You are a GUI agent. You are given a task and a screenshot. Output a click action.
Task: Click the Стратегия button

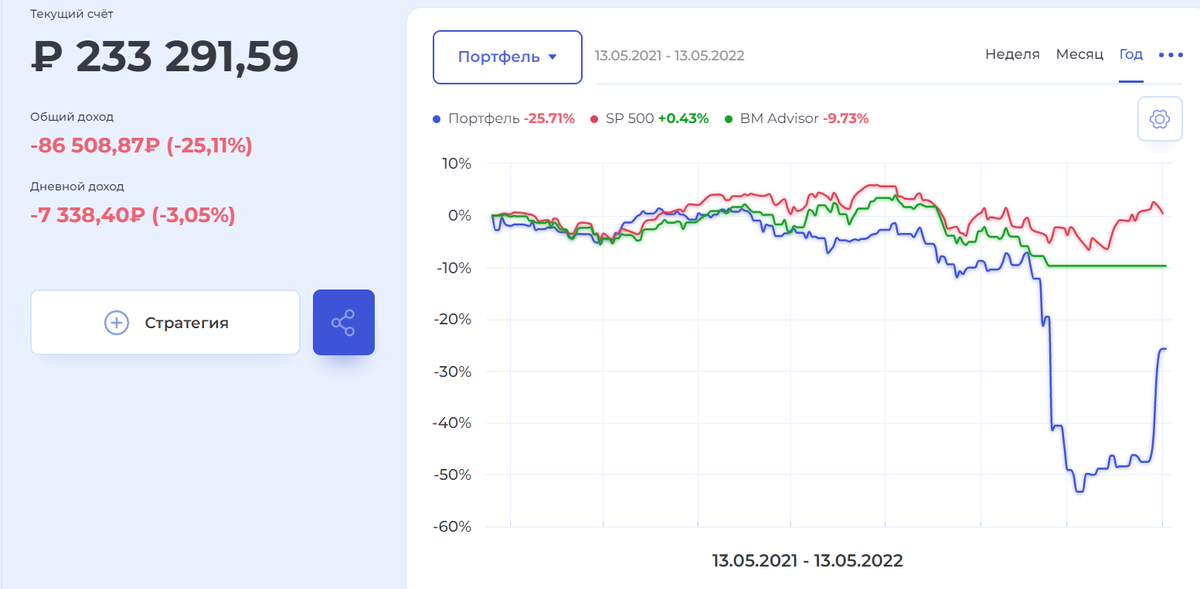click(165, 322)
